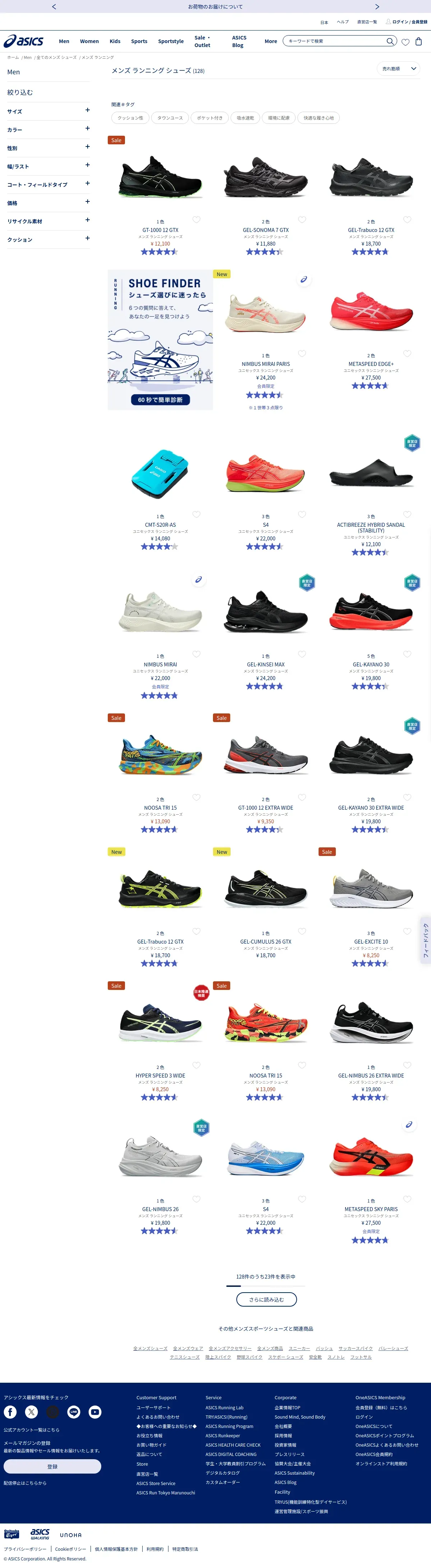The height and width of the screenshot is (1568, 431).
Task: Click the ASICS logo in the header
Action: (24, 41)
